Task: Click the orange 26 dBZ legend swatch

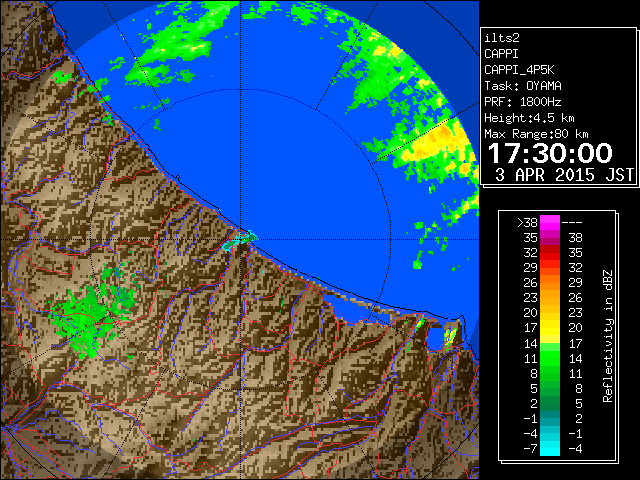Action: click(550, 283)
